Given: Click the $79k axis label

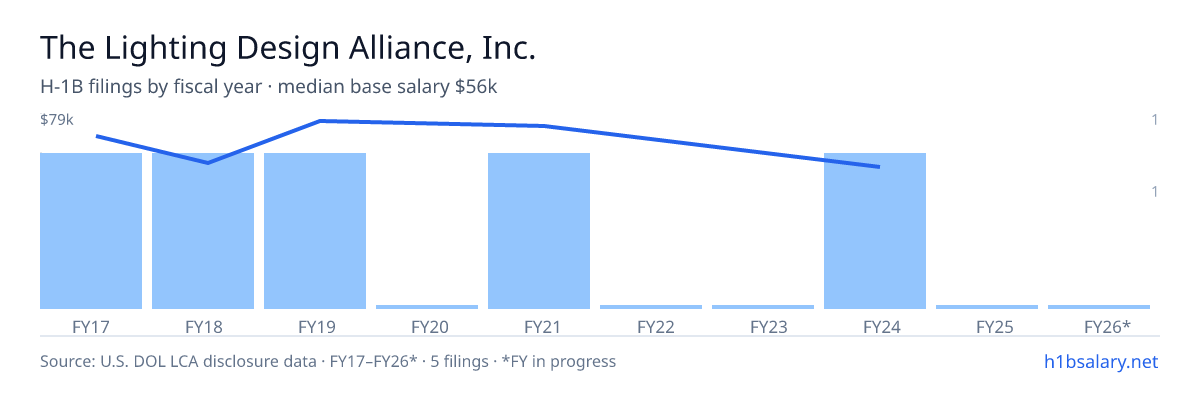Looking at the screenshot, I should 57,120.
